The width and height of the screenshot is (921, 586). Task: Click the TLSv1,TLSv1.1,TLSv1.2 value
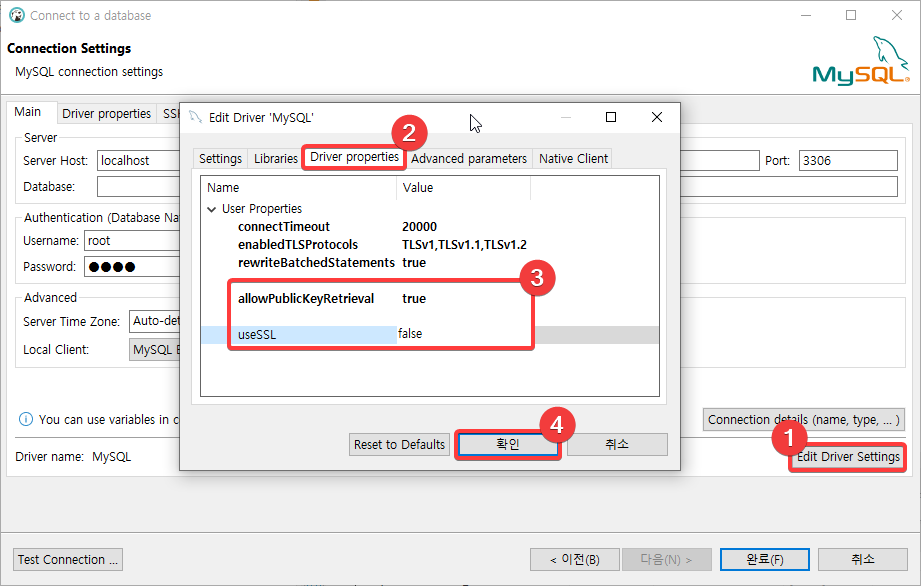click(x=464, y=245)
